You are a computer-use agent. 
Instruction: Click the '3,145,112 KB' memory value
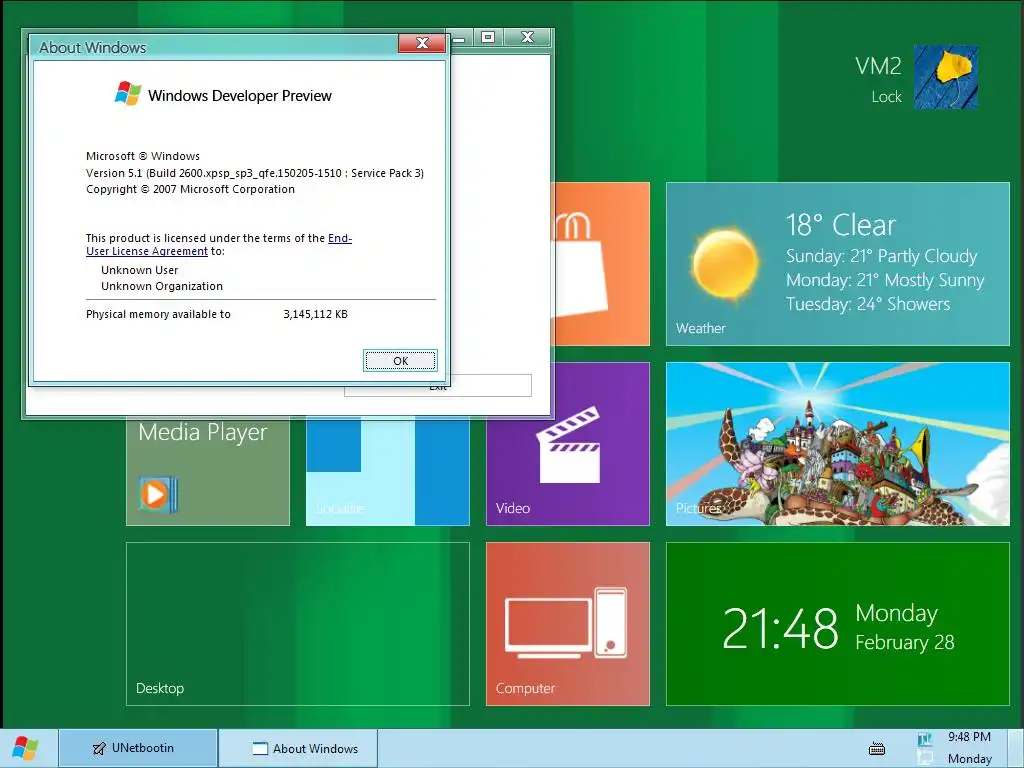click(315, 314)
